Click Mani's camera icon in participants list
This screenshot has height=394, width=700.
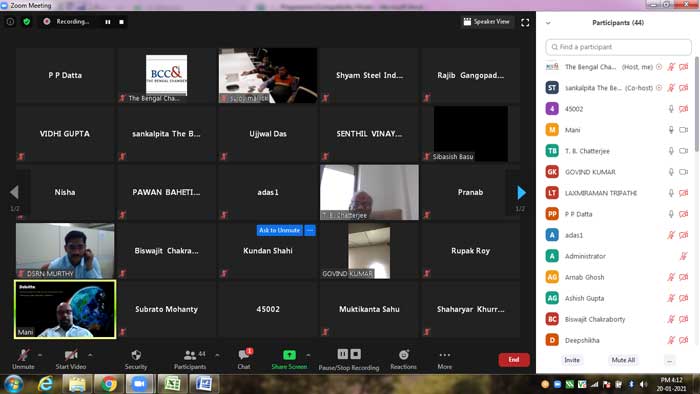pos(683,130)
